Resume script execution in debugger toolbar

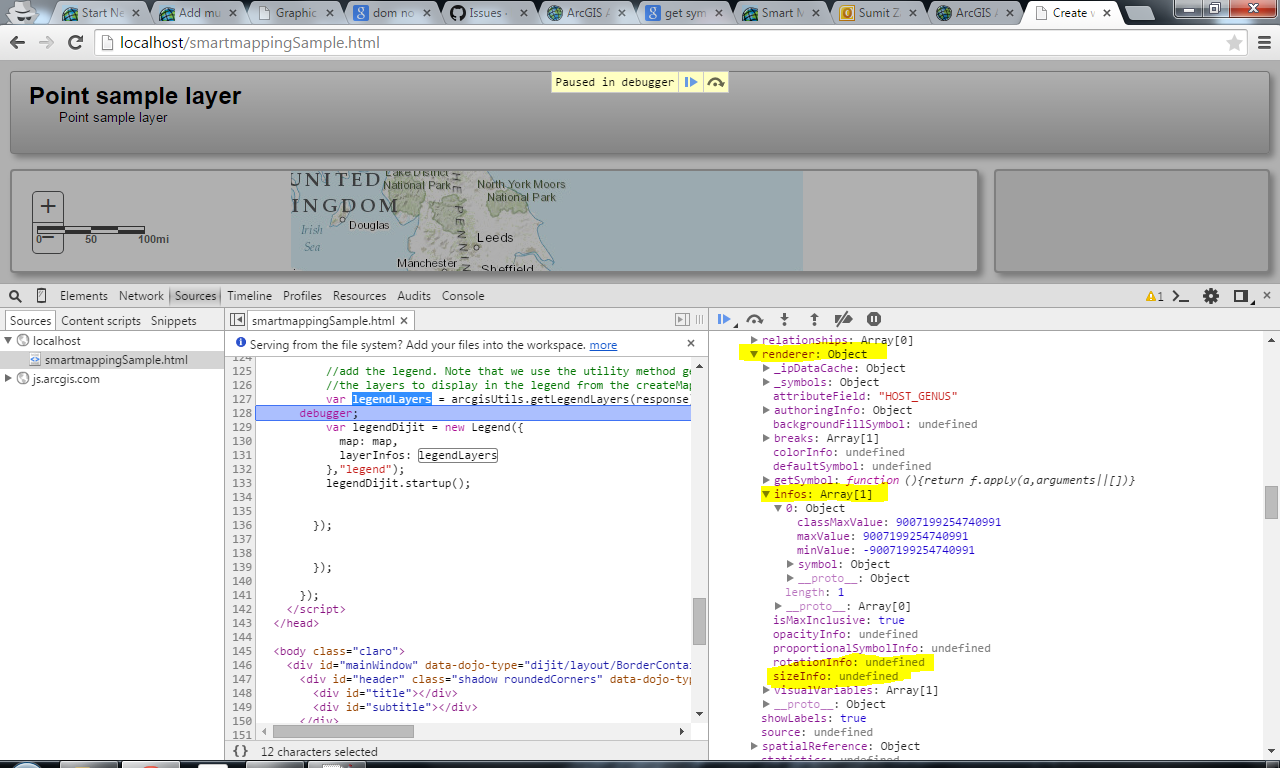tap(726, 319)
